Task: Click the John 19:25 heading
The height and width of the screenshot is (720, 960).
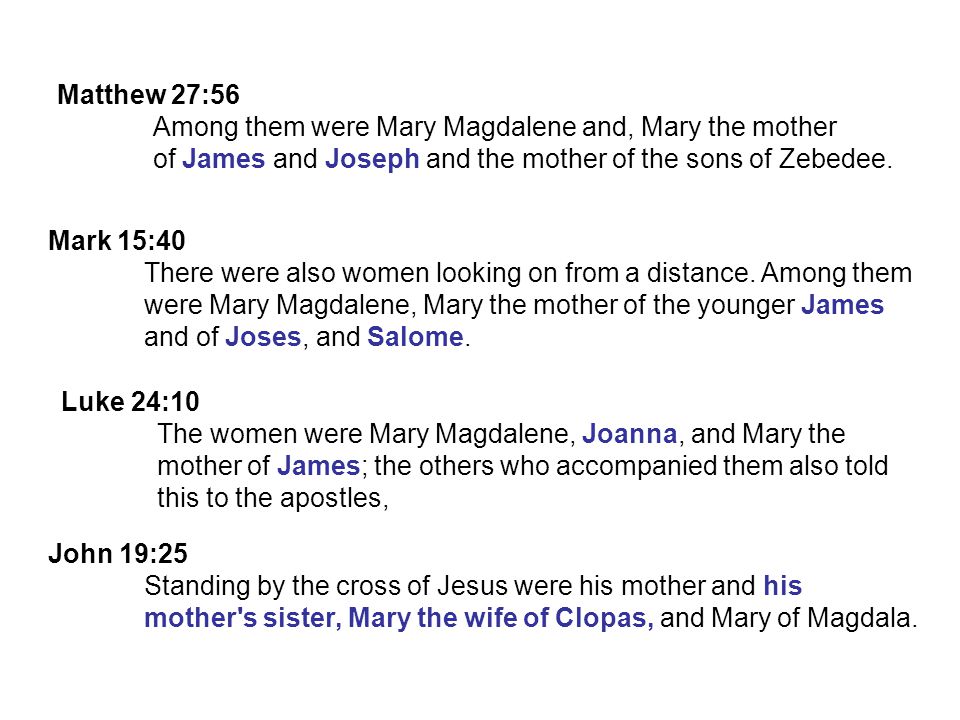Action: 118,553
